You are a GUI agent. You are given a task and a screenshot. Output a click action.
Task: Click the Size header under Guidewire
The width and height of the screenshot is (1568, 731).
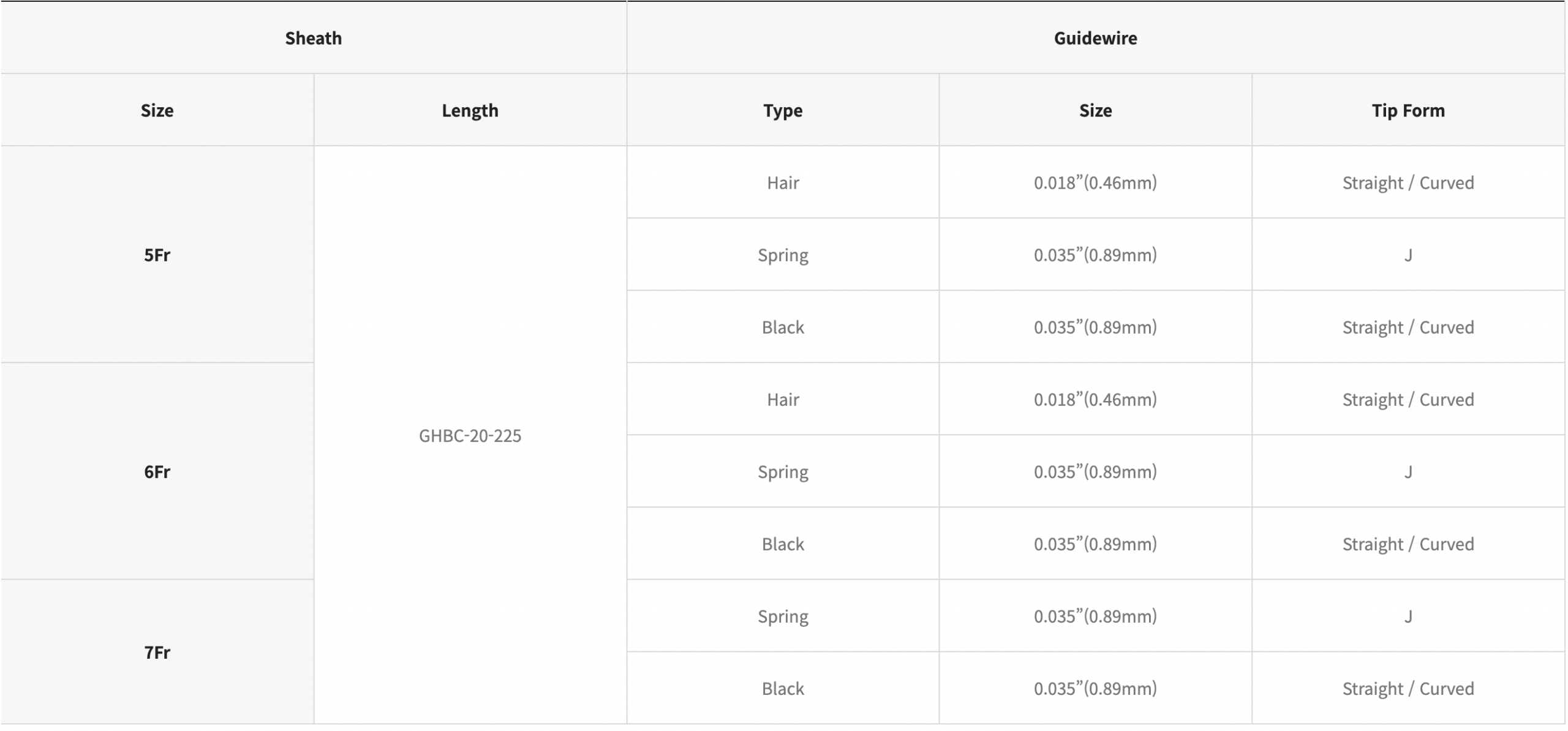point(1095,110)
